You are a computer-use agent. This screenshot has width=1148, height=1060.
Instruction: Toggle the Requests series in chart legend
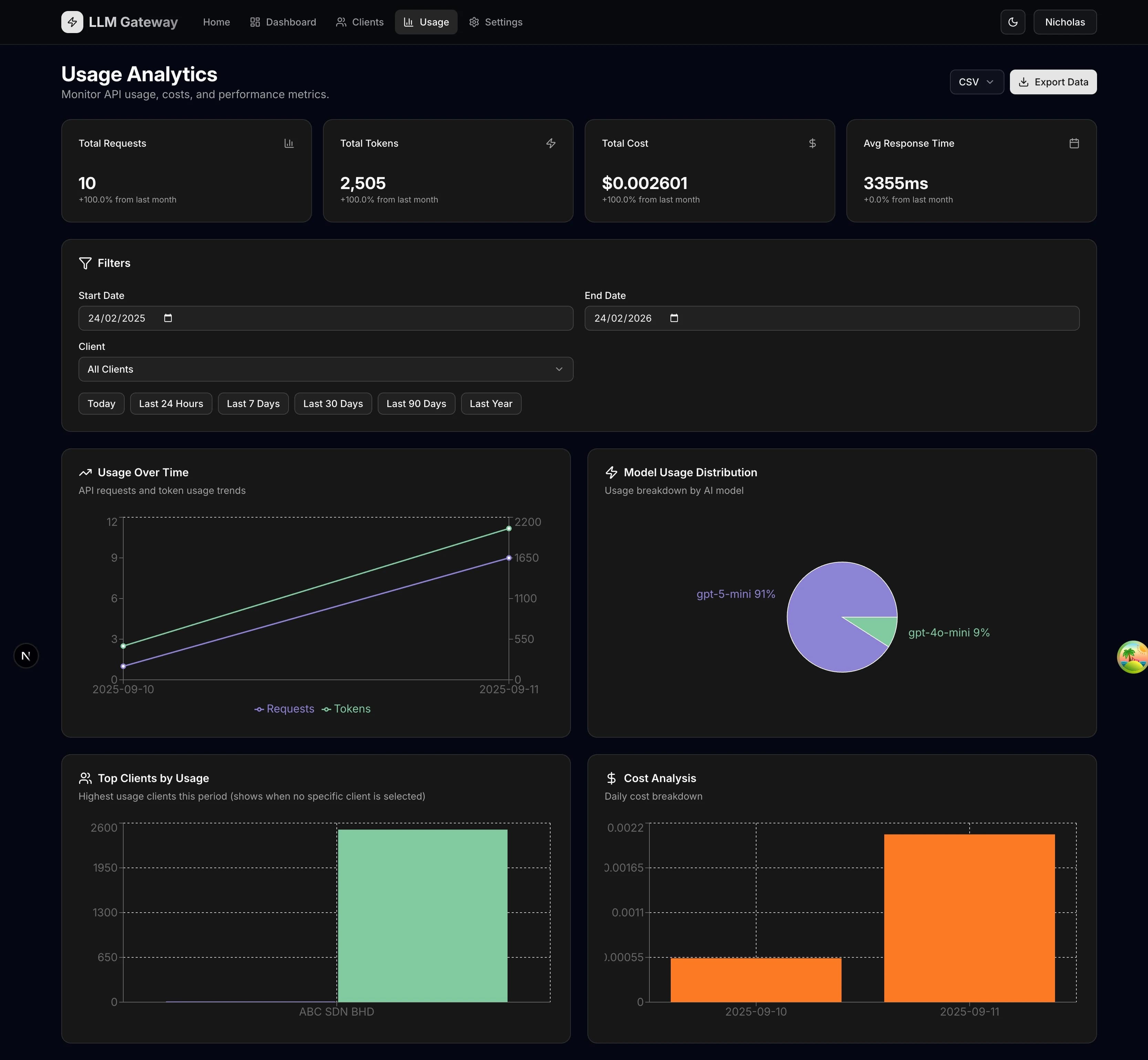coord(284,708)
